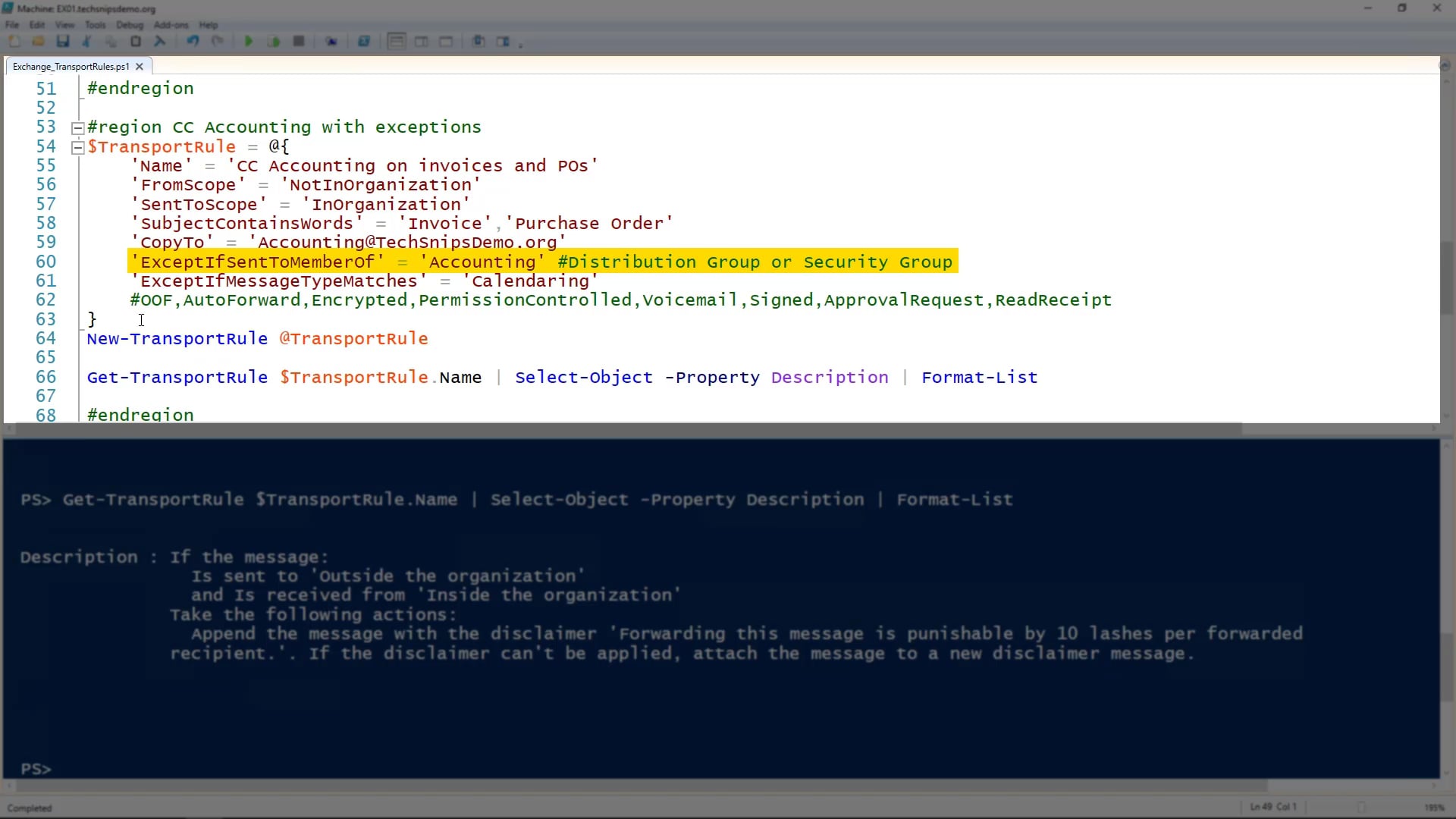Viewport: 1456px width, 819px height.
Task: Click the Clear Console Pane icon
Action: click(160, 42)
